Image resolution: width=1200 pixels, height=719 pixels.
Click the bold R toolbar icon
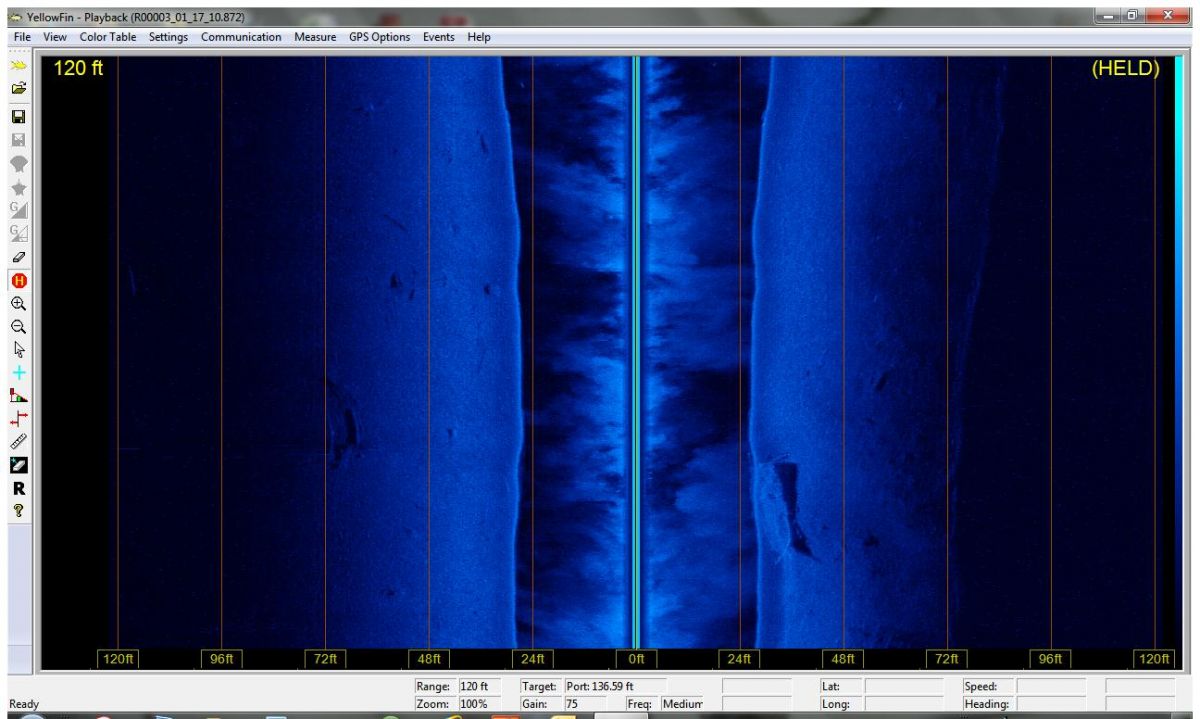[18, 489]
